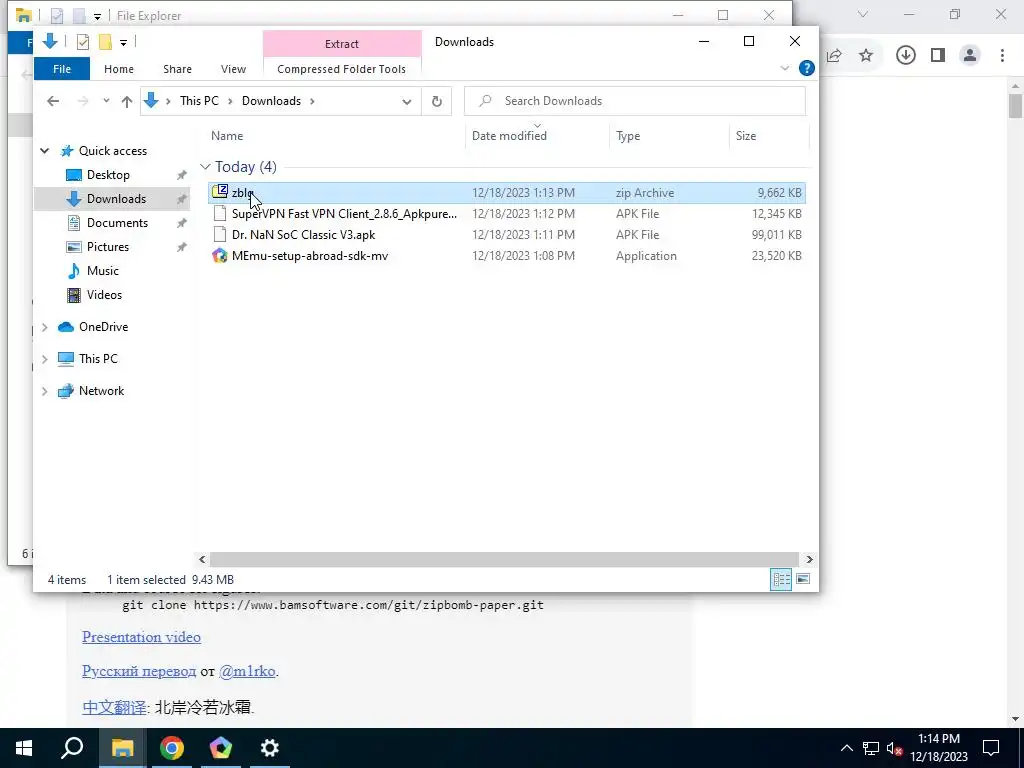The image size is (1024, 768).
Task: Collapse the Today (4) group
Action: (x=205, y=167)
